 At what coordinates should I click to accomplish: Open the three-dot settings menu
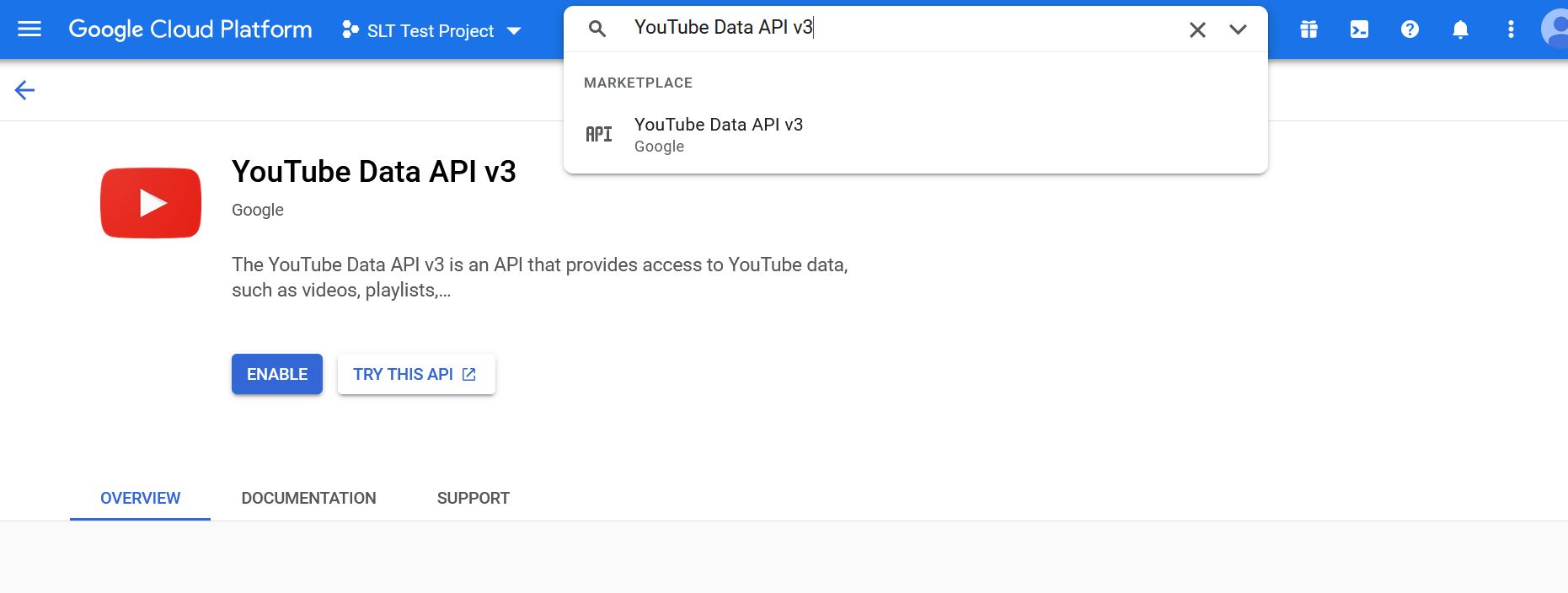tap(1511, 29)
